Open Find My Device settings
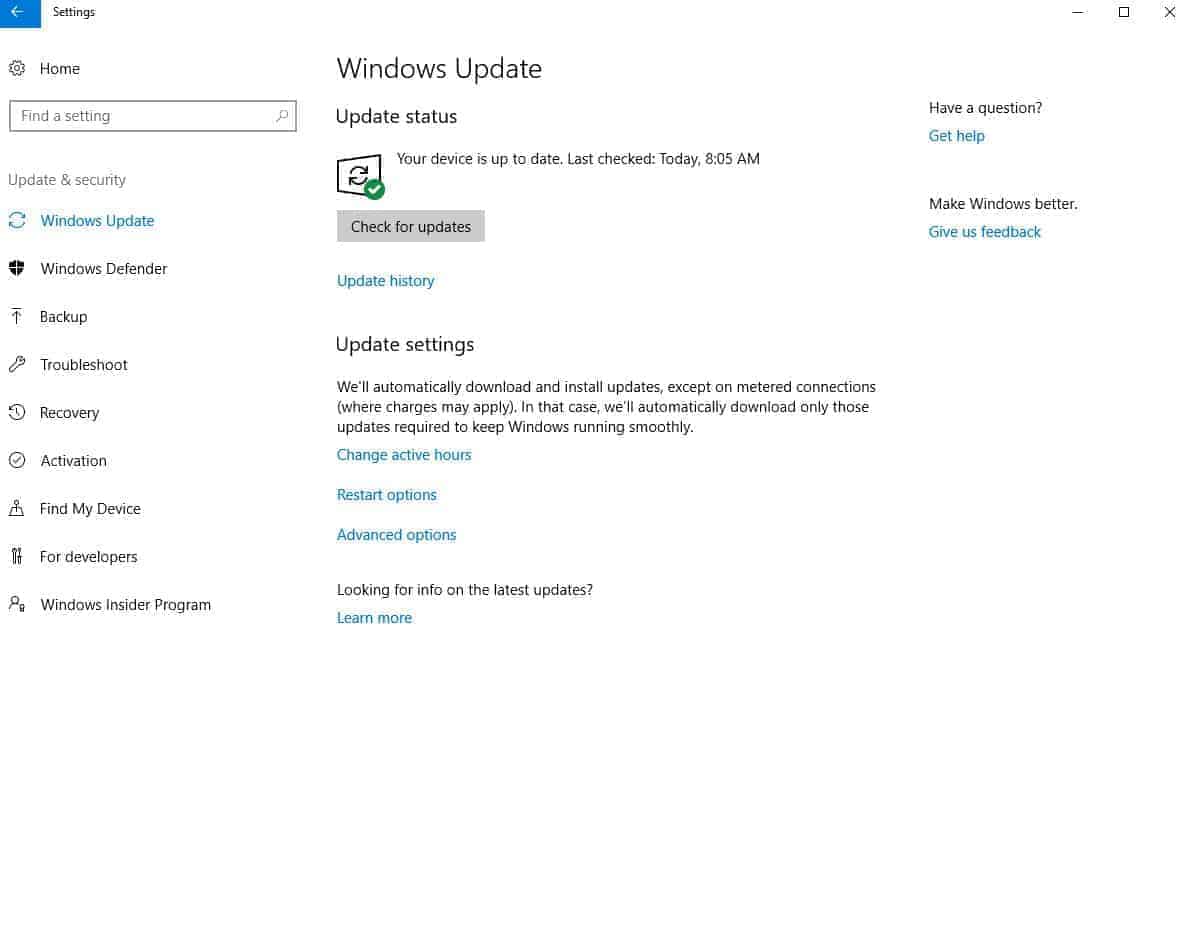The width and height of the screenshot is (1192, 928). click(90, 508)
